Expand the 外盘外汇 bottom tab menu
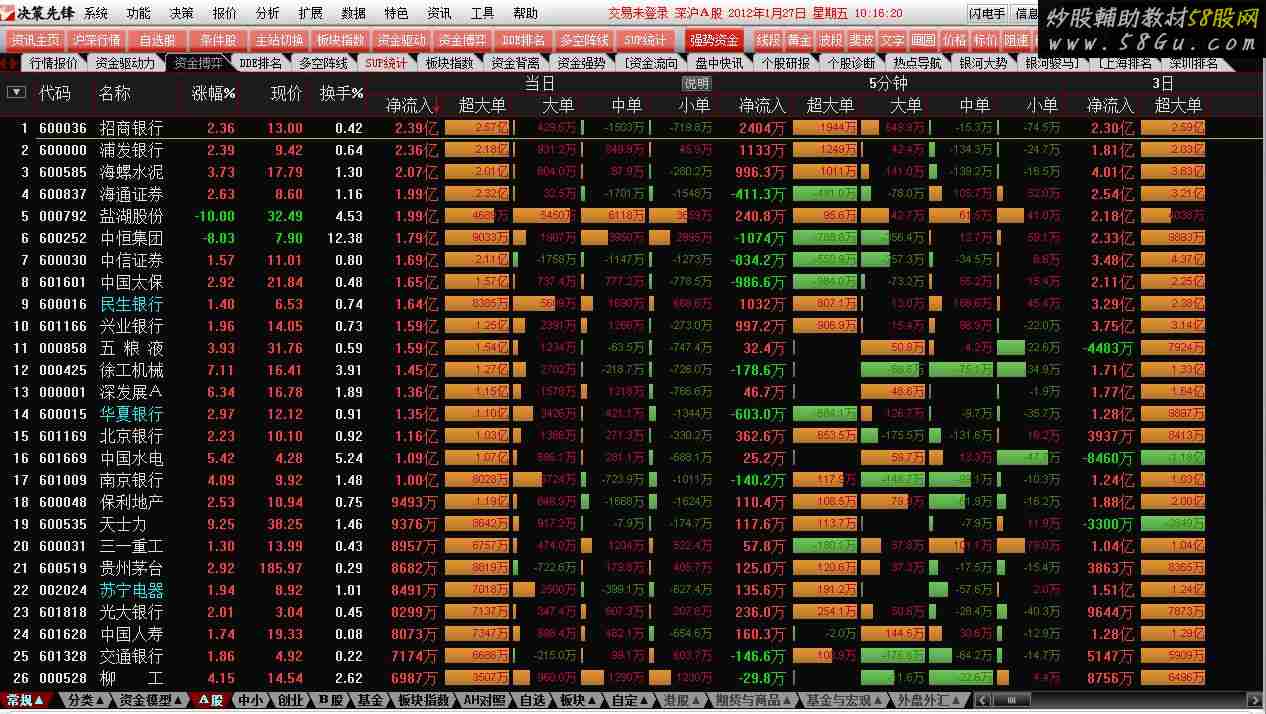The height and width of the screenshot is (714, 1266). coord(929,701)
